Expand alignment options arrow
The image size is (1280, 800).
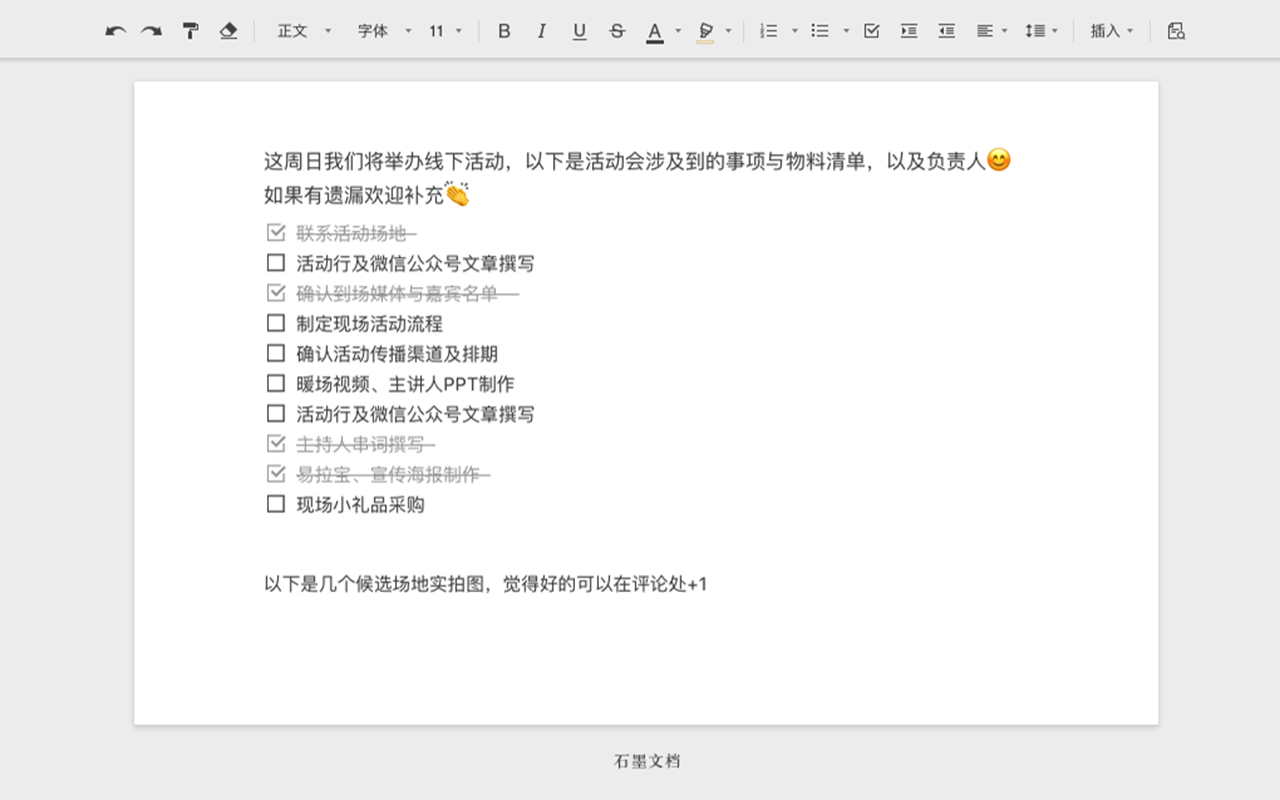pyautogui.click(x=1004, y=32)
